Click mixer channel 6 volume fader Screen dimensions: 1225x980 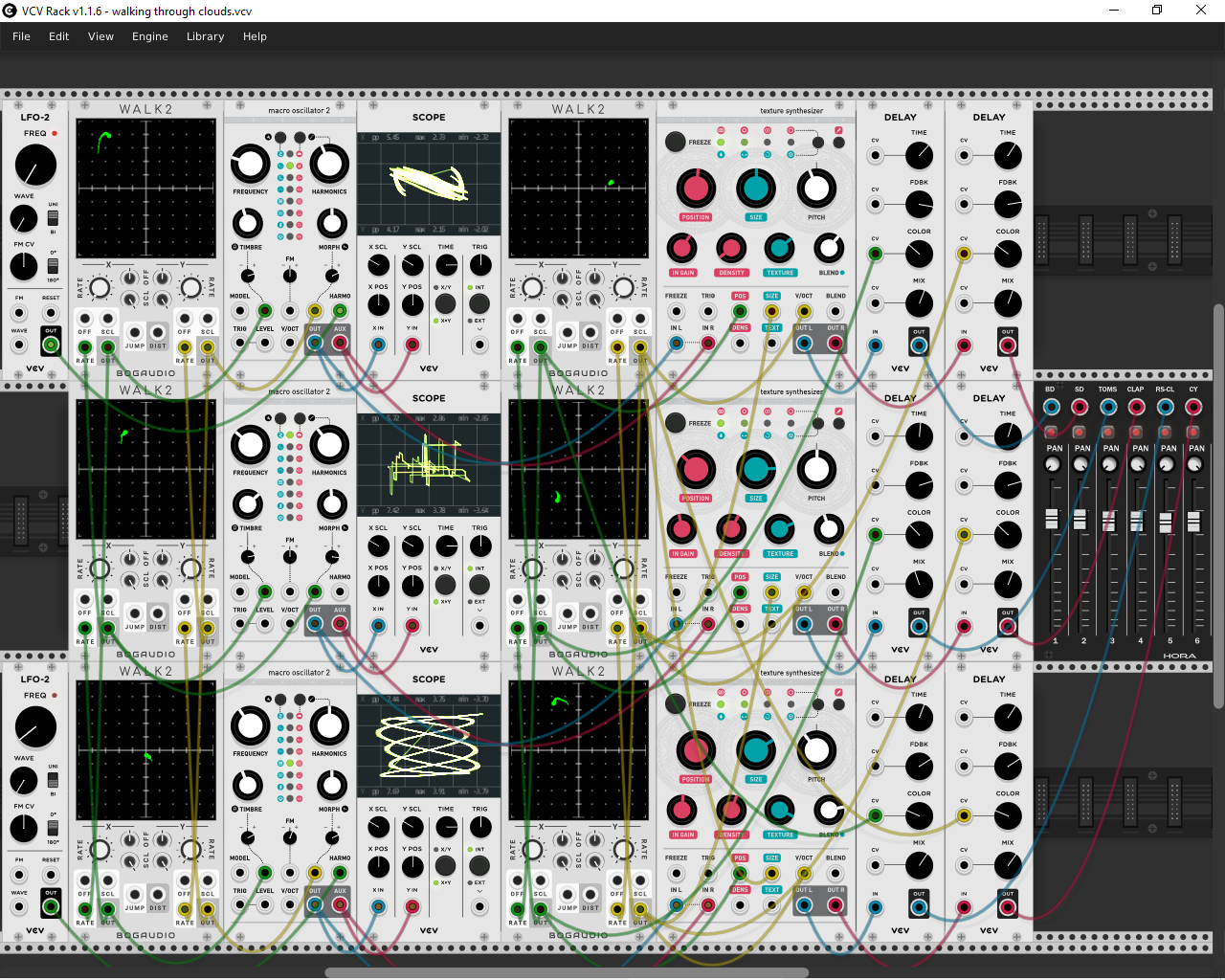tap(1194, 522)
